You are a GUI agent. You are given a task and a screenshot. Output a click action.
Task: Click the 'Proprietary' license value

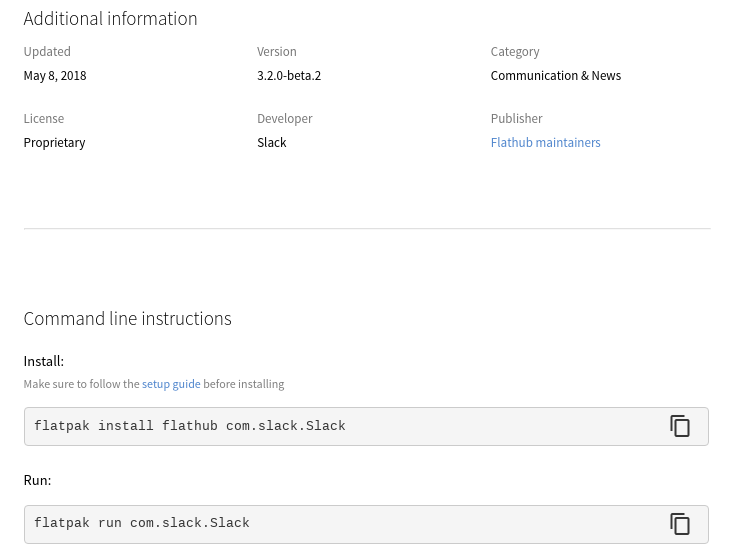(x=54, y=143)
